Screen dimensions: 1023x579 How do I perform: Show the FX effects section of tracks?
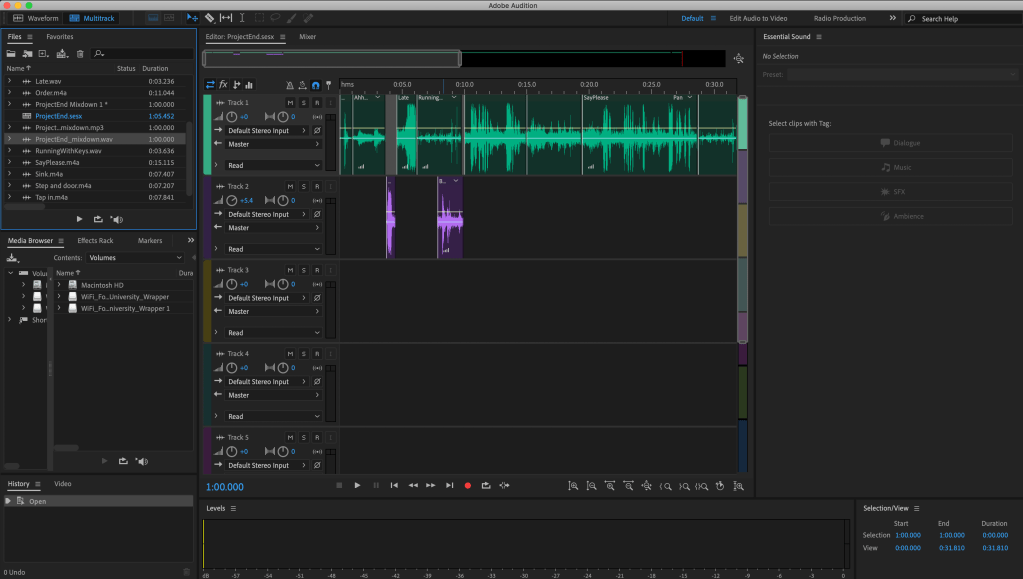(x=223, y=85)
